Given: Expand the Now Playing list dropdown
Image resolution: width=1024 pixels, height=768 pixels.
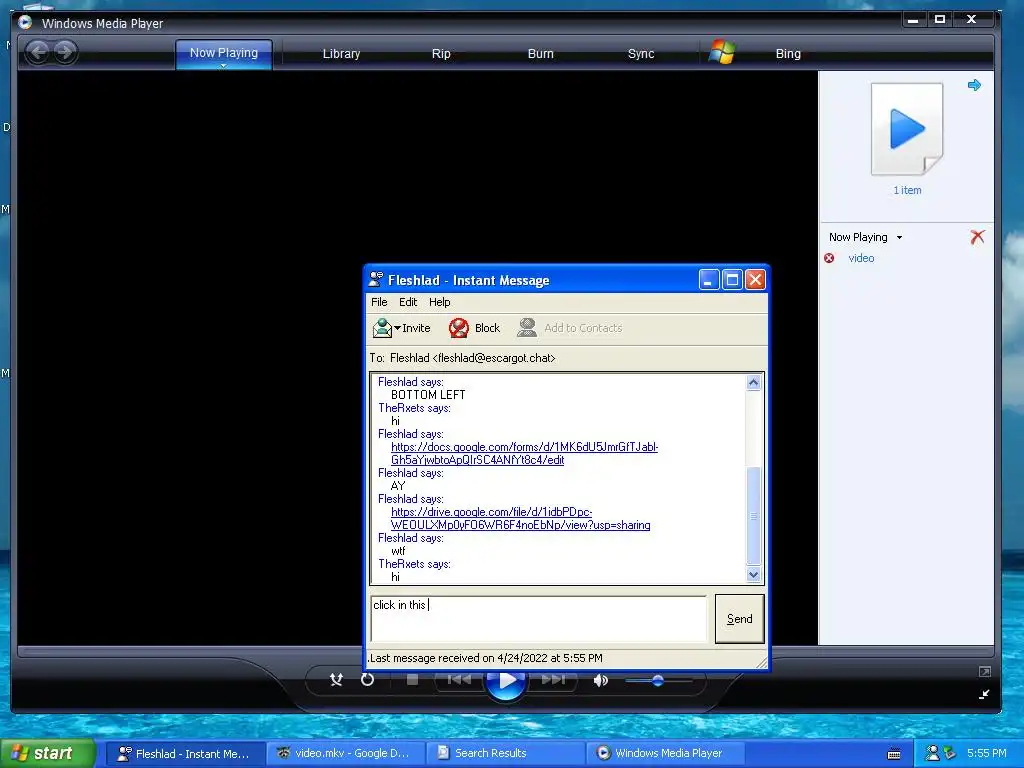Looking at the screenshot, I should (x=899, y=238).
